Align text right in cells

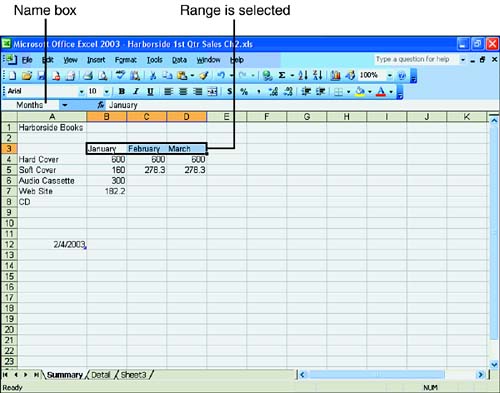coord(198,91)
